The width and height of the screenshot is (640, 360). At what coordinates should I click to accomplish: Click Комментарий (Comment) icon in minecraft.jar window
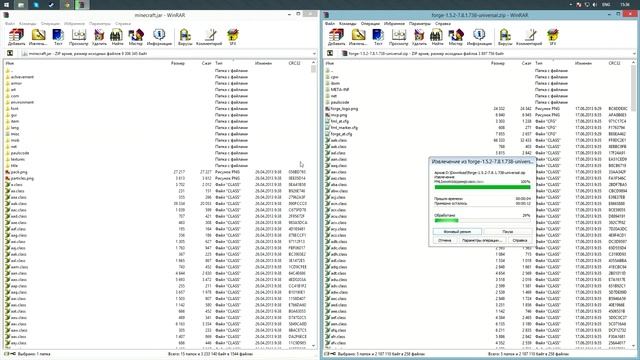pyautogui.click(x=209, y=37)
